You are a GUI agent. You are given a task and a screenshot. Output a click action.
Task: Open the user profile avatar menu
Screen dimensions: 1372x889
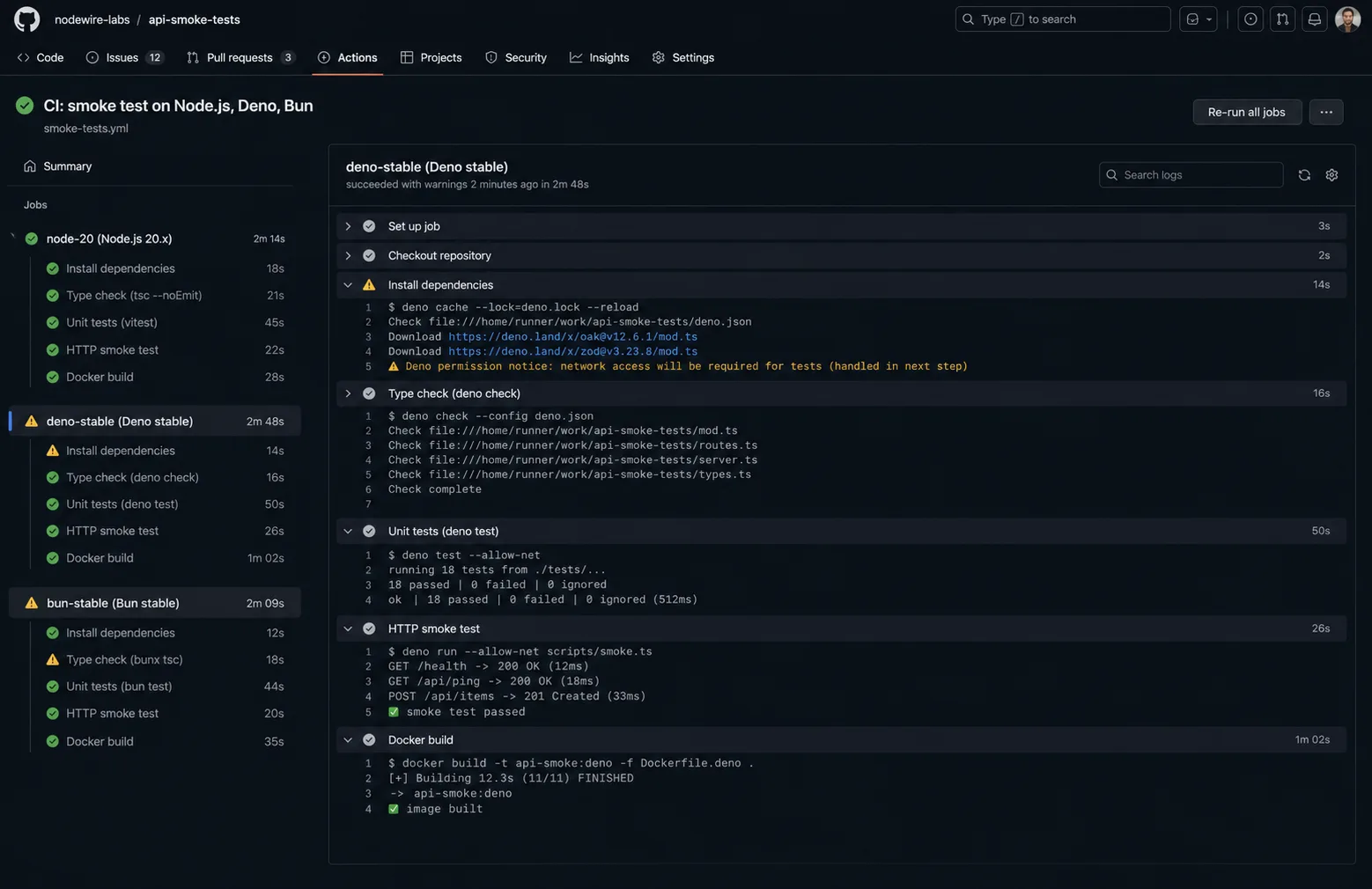tap(1347, 19)
